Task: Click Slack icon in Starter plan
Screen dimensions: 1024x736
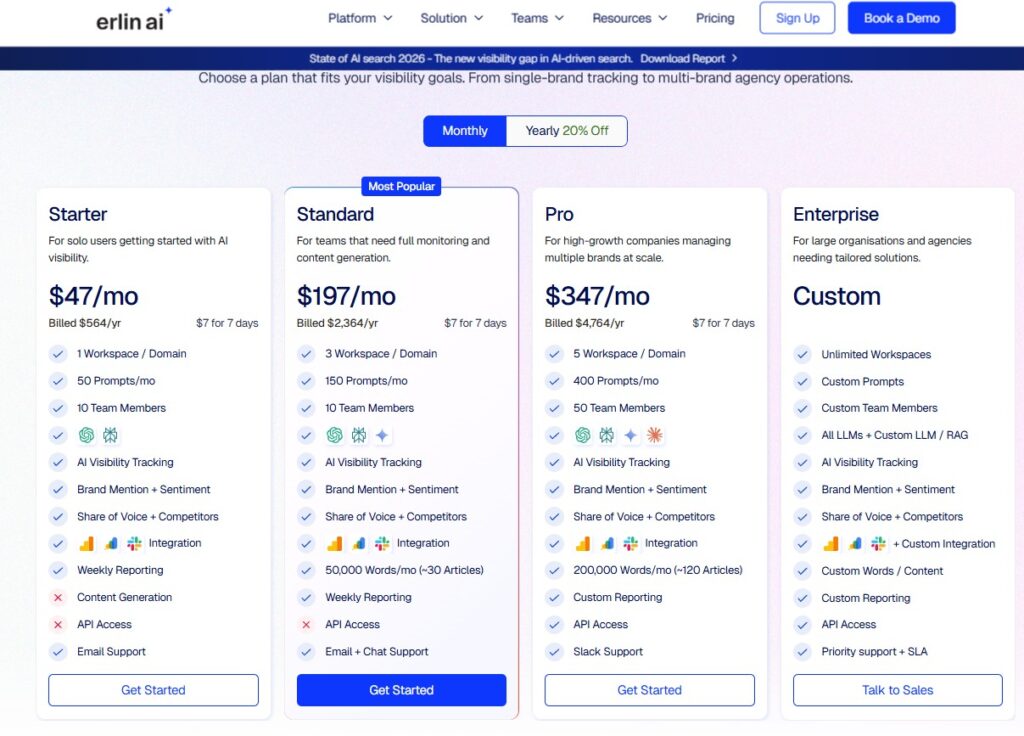Action: point(135,543)
